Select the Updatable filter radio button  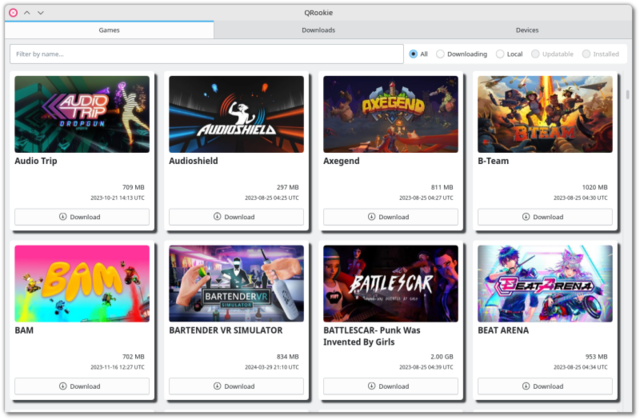pos(552,54)
